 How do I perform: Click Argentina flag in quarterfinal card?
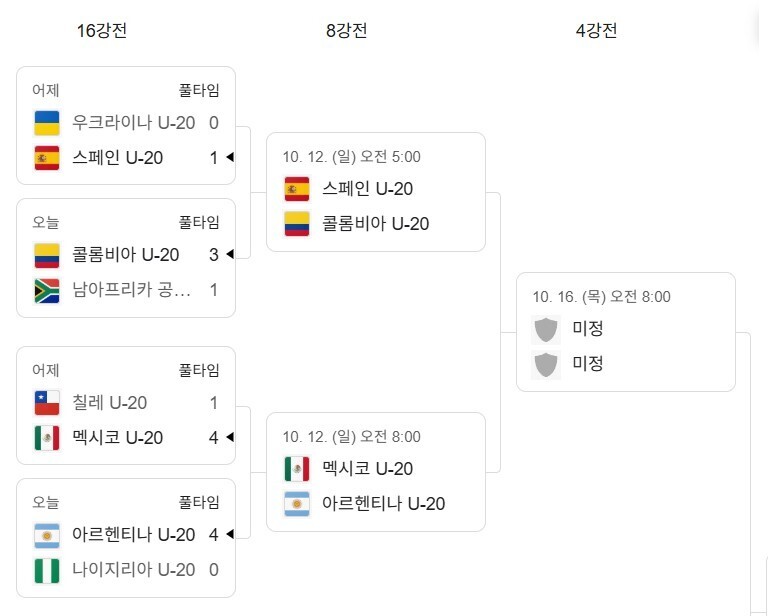(x=297, y=504)
